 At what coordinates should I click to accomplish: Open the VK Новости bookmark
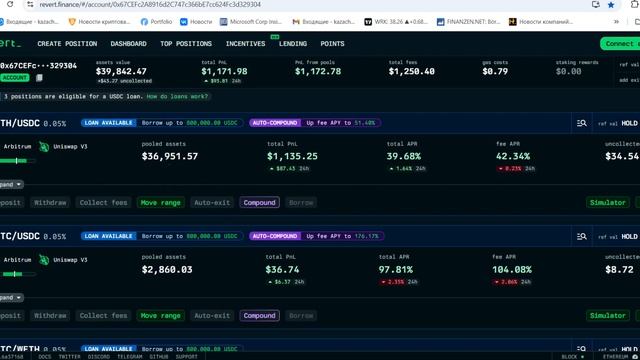(x=196, y=22)
